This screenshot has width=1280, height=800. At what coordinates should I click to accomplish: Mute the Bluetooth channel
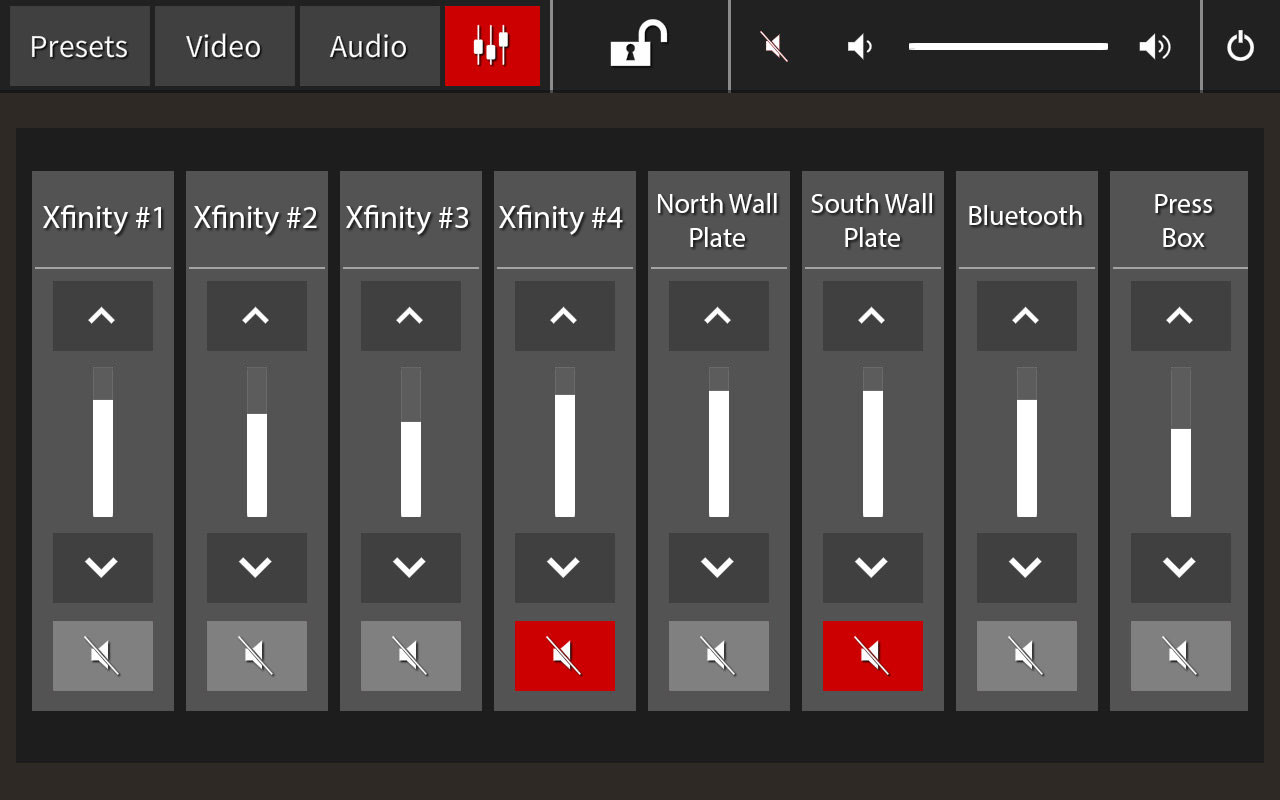[1027, 656]
